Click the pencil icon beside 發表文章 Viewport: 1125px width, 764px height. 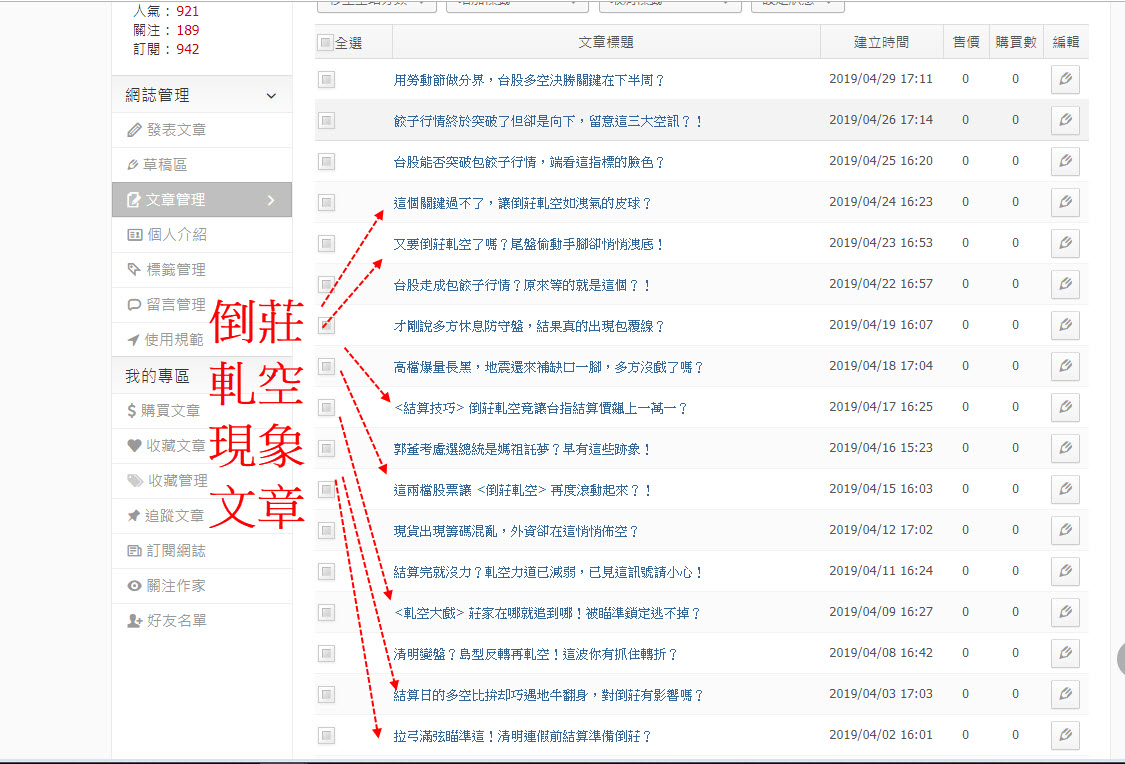[134, 130]
